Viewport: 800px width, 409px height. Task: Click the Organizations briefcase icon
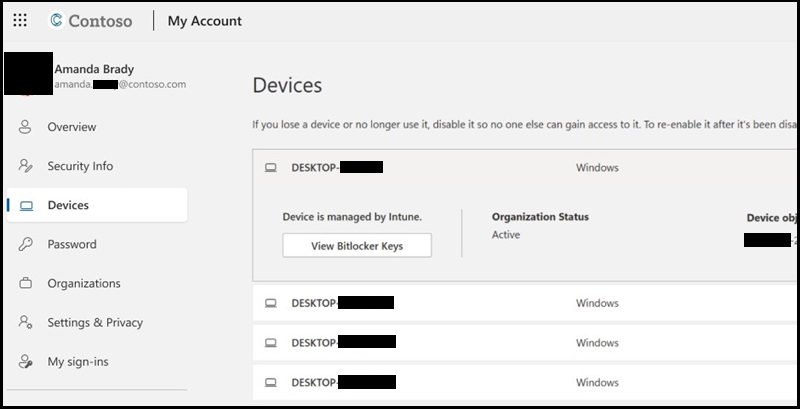(x=26, y=283)
